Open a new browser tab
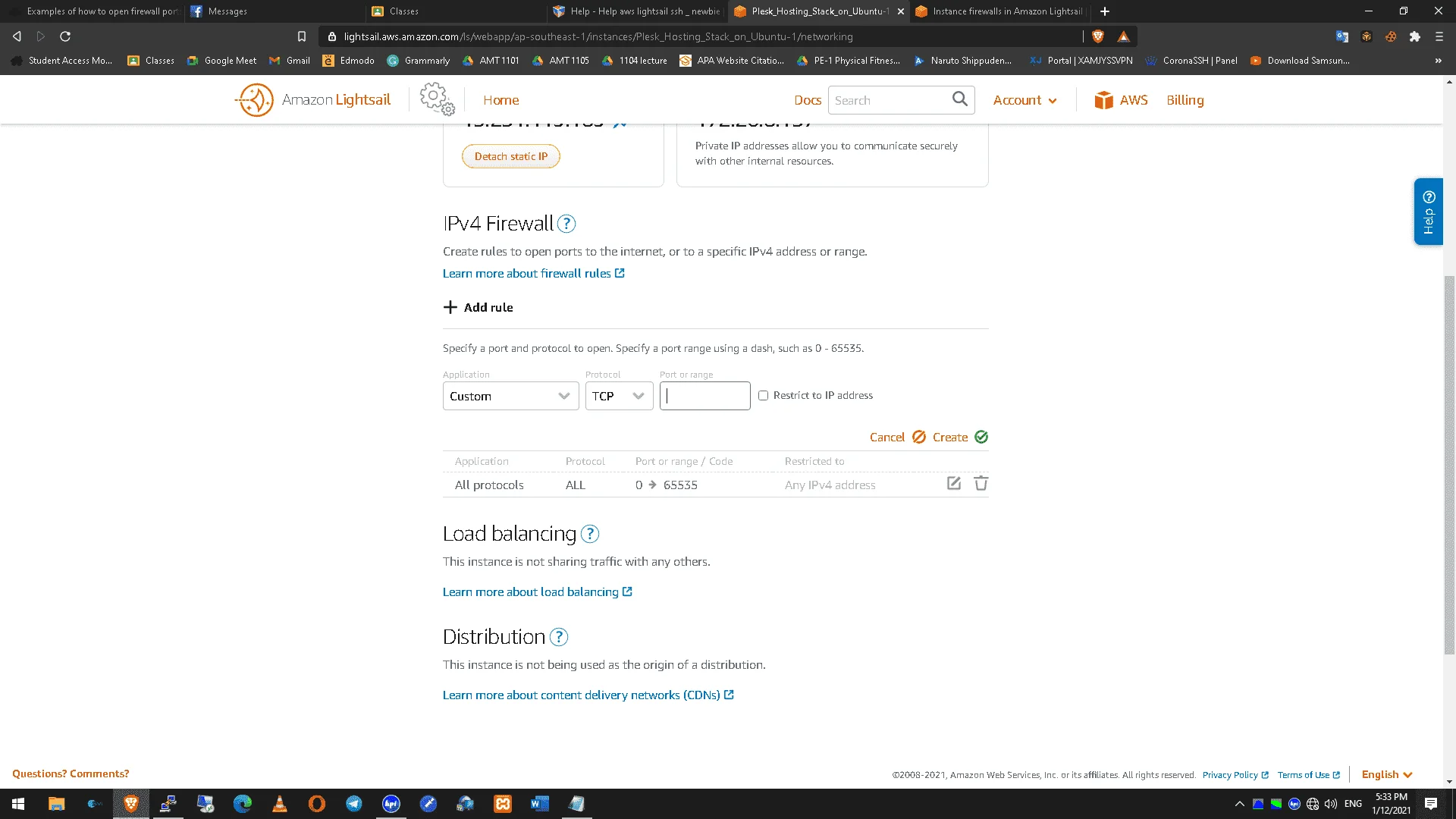 point(1105,11)
